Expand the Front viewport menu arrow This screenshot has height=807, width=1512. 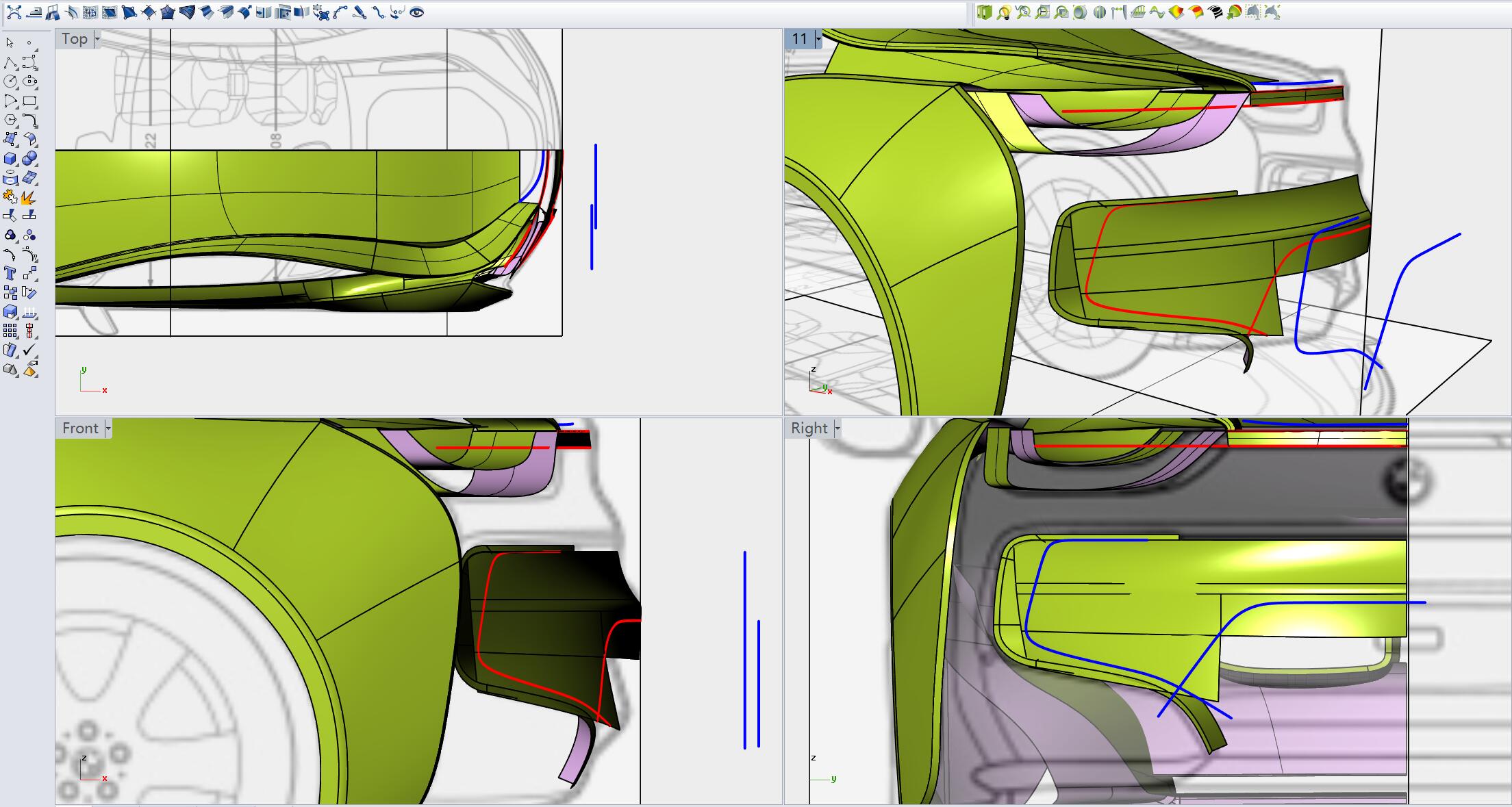coord(108,428)
